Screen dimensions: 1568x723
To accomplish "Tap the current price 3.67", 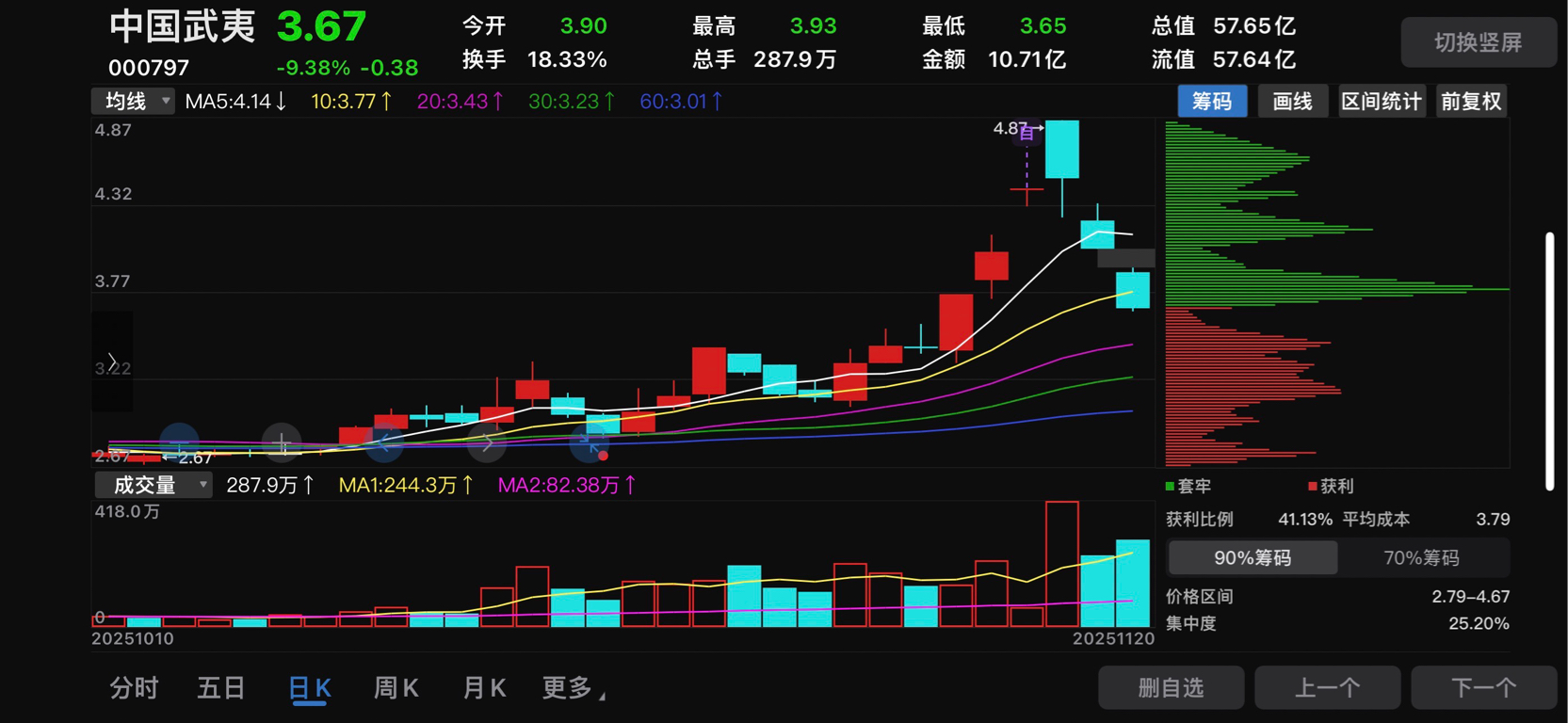I will pyautogui.click(x=321, y=26).
